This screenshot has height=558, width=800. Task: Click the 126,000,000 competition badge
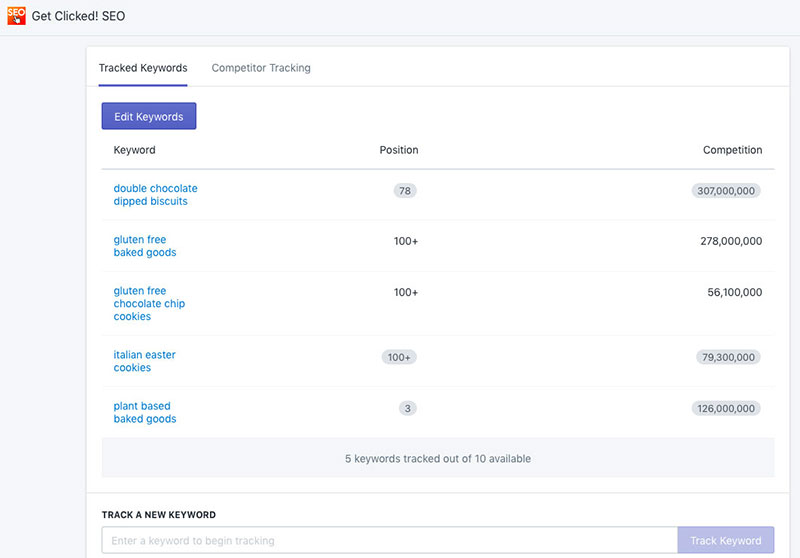click(x=726, y=409)
